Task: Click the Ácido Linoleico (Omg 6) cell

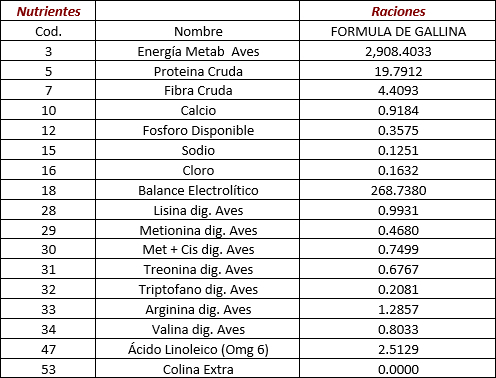Action: click(x=198, y=349)
